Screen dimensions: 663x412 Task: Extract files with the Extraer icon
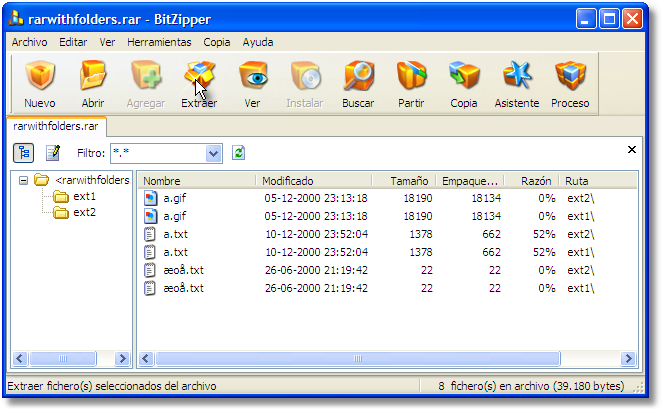tap(199, 76)
